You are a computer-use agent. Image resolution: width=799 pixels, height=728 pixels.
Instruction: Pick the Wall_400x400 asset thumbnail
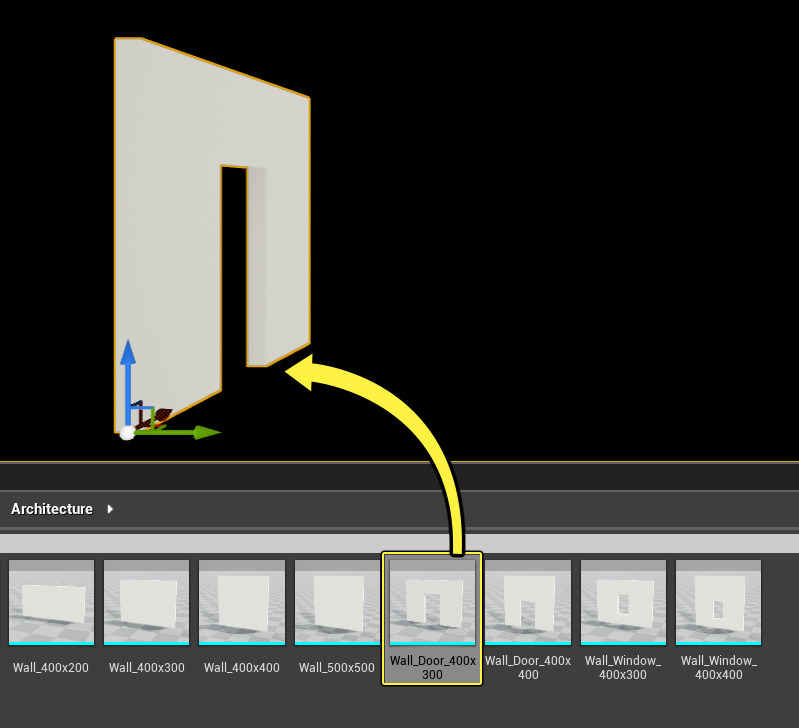[241, 602]
